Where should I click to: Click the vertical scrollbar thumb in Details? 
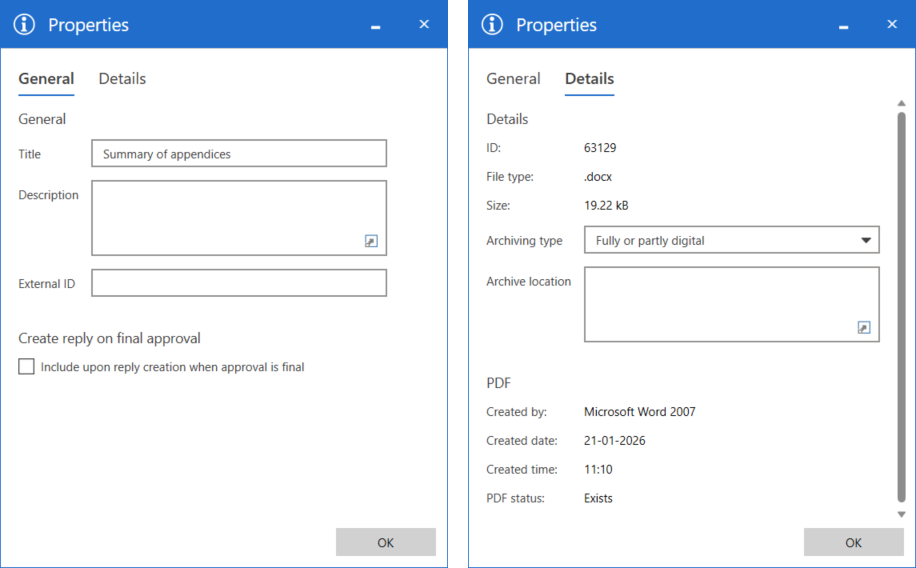[x=901, y=307]
